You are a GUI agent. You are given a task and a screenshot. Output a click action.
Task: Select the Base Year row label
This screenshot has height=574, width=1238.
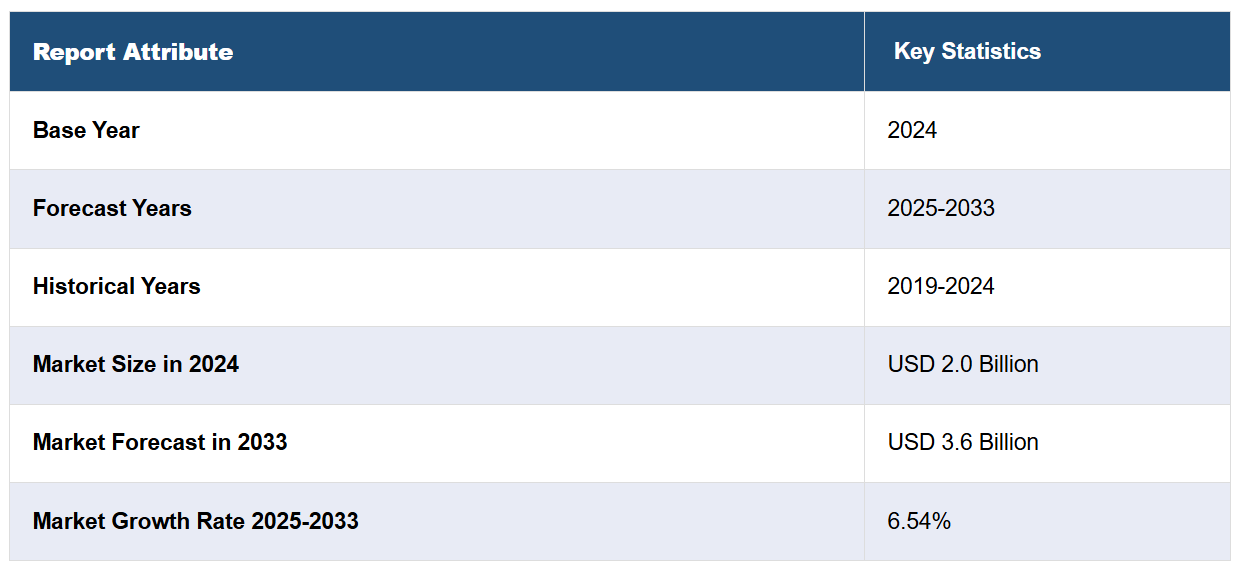[x=86, y=130]
